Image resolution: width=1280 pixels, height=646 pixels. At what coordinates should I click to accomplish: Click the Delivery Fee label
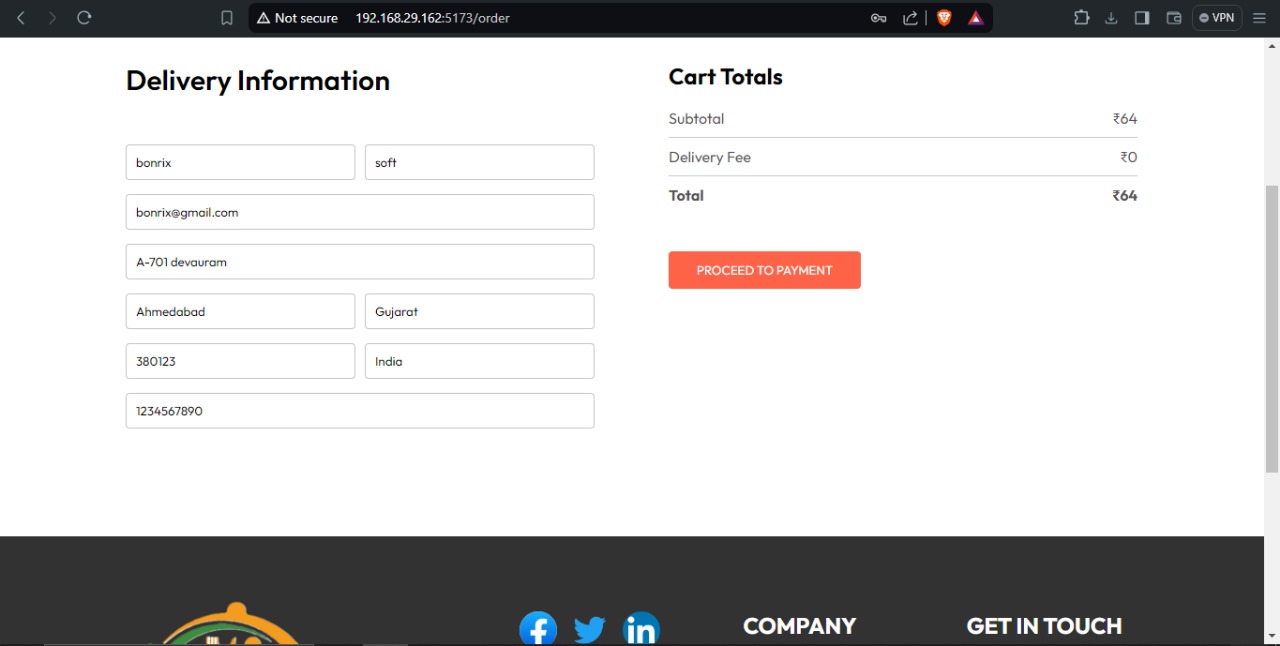(x=710, y=157)
